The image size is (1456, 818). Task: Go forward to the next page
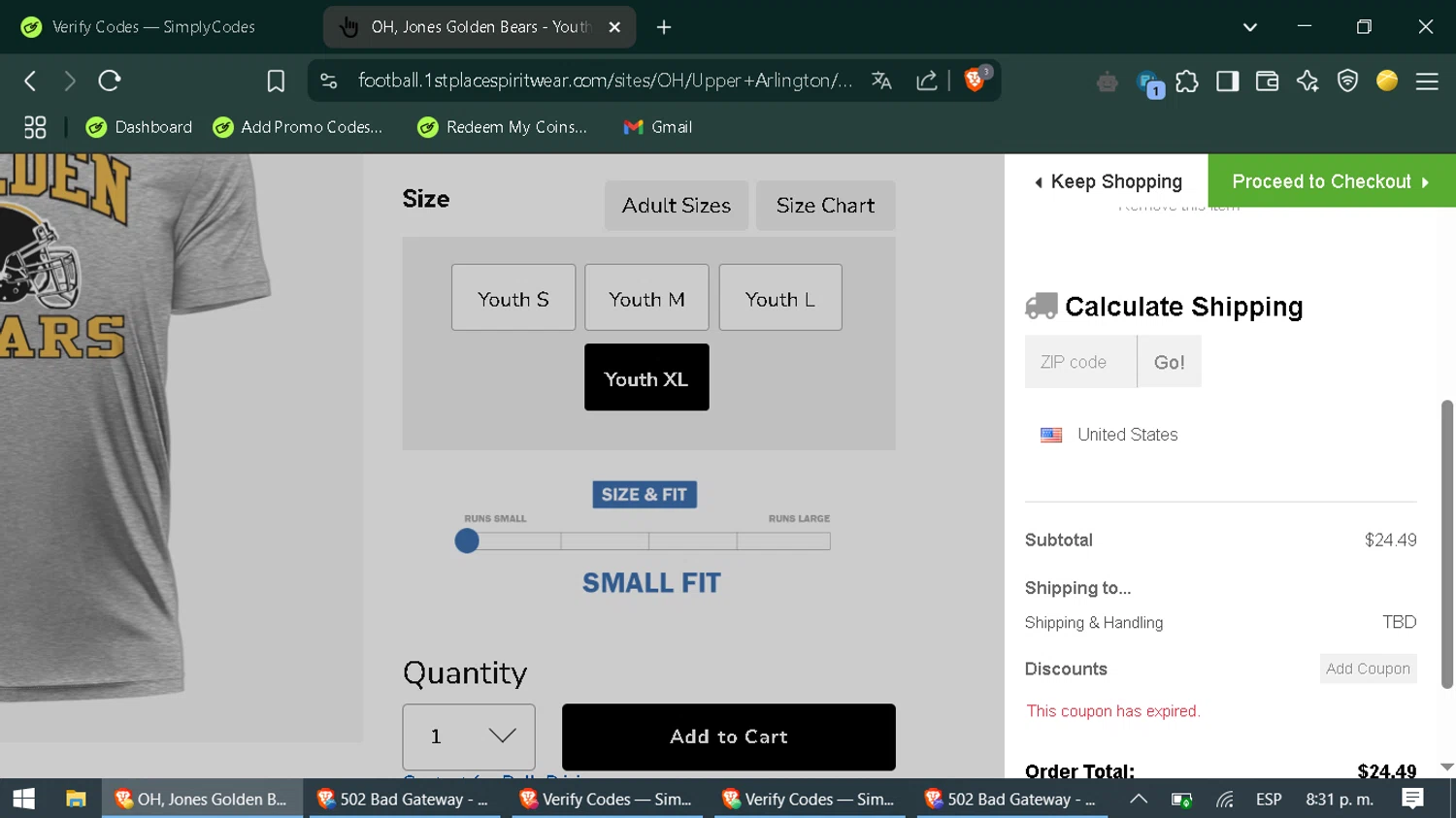click(x=69, y=81)
